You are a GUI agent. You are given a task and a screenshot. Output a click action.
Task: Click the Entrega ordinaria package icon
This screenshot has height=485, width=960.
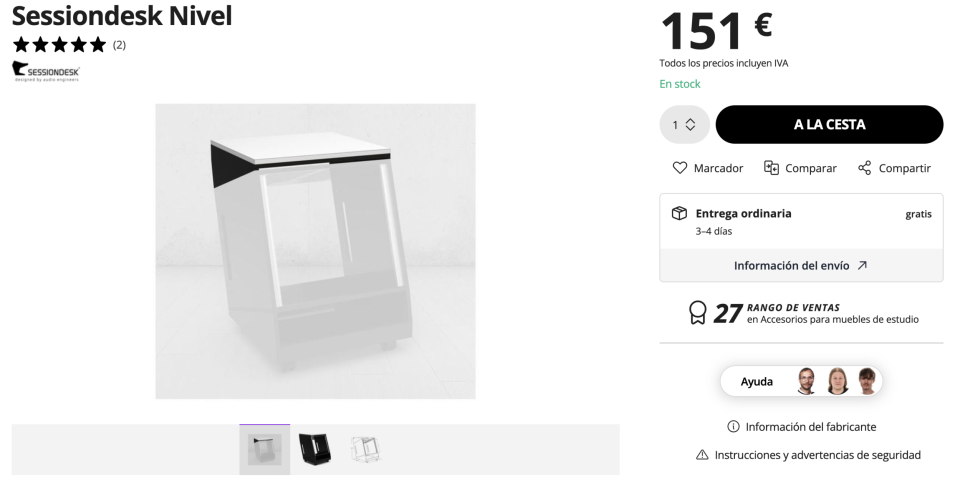pyautogui.click(x=679, y=213)
